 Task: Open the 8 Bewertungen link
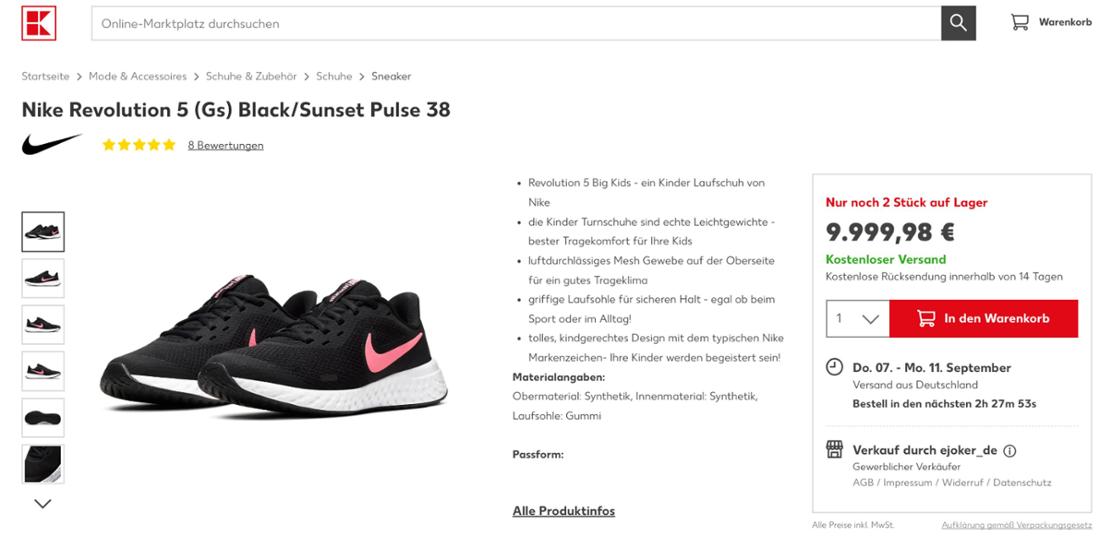coord(226,145)
